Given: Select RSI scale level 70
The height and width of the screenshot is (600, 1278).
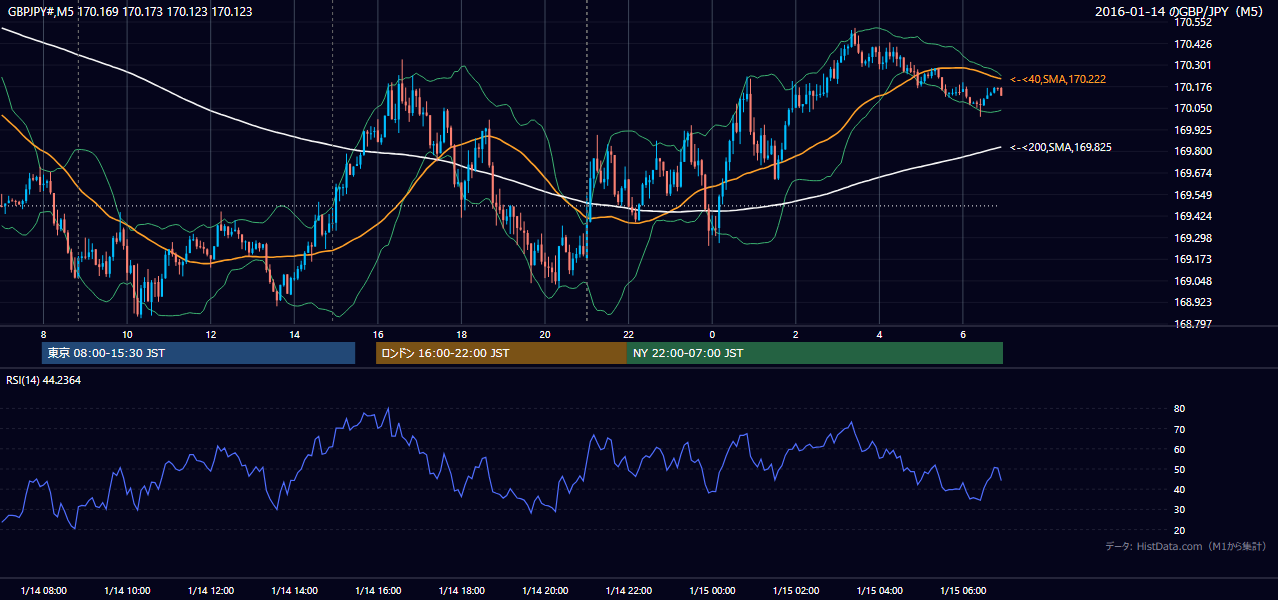Looking at the screenshot, I should pyautogui.click(x=1180, y=429).
